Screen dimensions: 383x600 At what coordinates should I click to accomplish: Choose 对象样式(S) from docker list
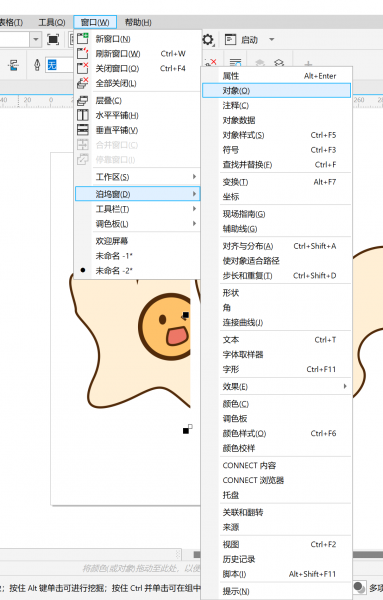click(x=276, y=135)
